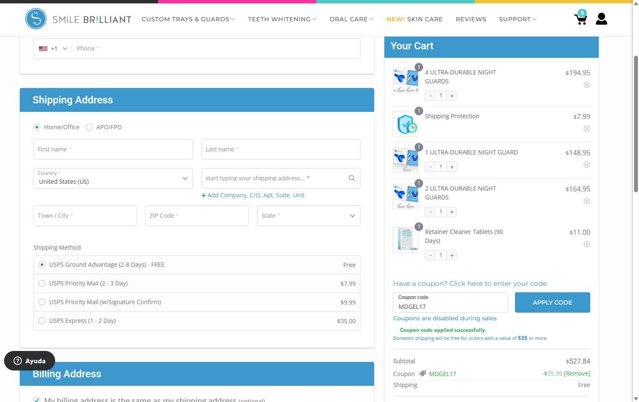Click the Apply Code button

tap(552, 303)
